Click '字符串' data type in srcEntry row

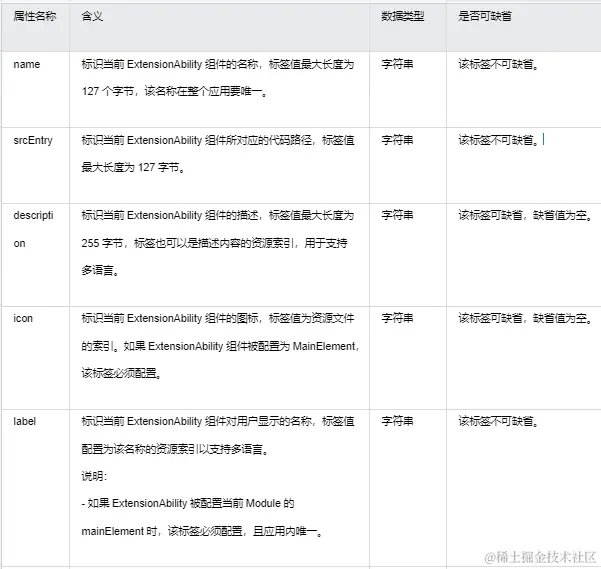(397, 140)
